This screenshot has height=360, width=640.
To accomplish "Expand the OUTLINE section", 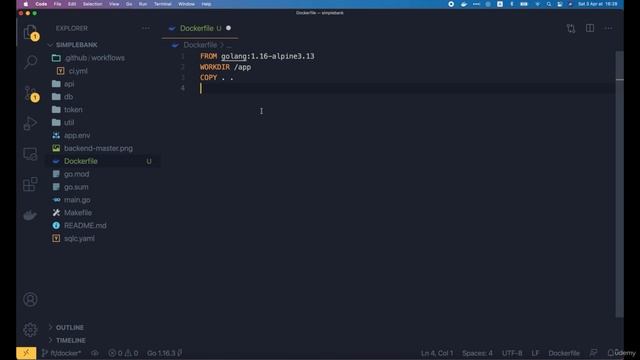I will [69, 327].
